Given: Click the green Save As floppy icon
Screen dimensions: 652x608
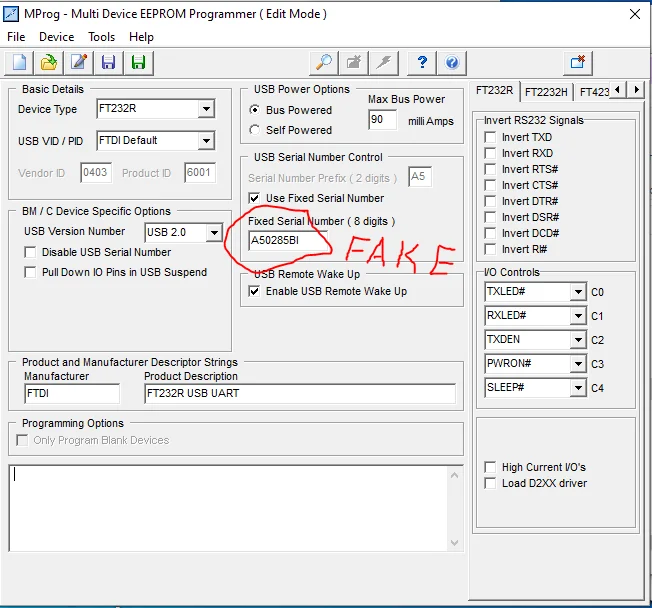Looking at the screenshot, I should point(138,63).
